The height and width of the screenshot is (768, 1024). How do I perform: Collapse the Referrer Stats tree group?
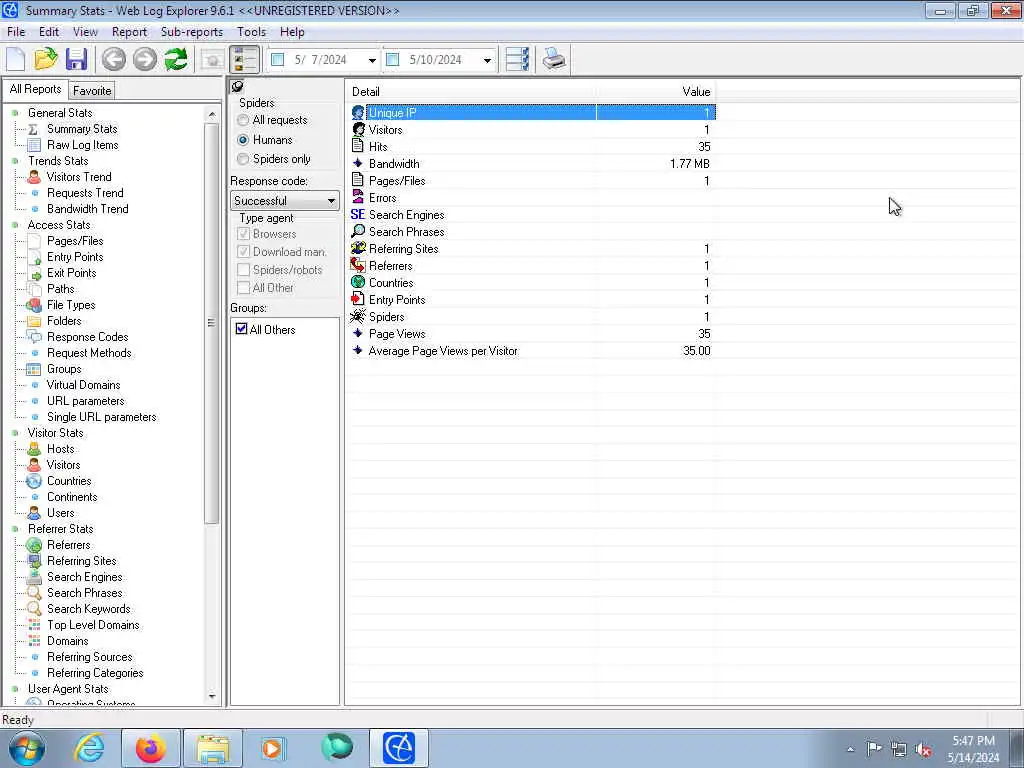pyautogui.click(x=15, y=529)
